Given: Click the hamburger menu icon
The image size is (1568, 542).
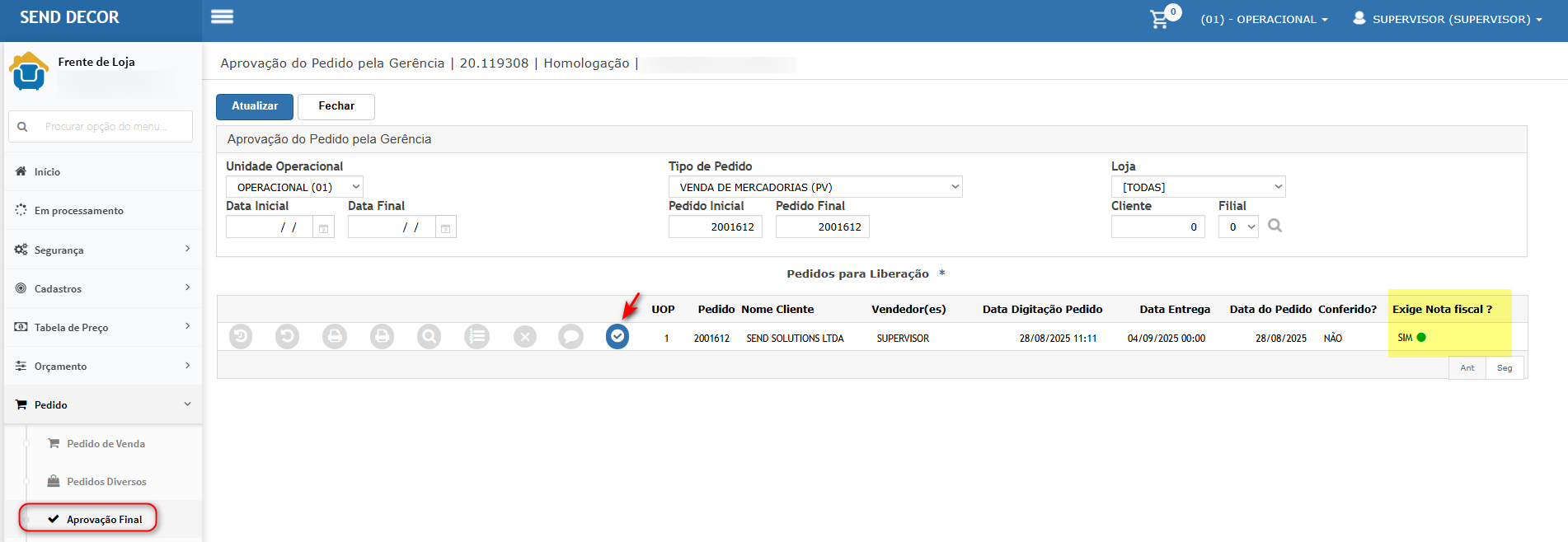Looking at the screenshot, I should point(222,17).
